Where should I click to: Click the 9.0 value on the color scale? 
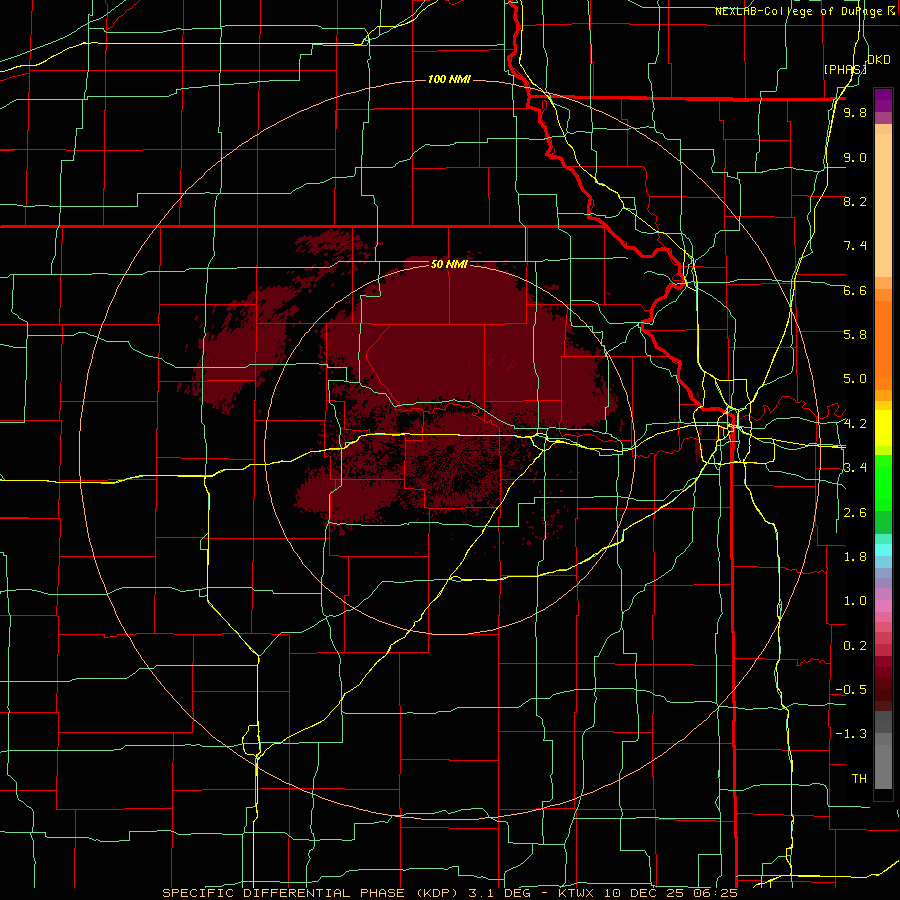pos(855,157)
